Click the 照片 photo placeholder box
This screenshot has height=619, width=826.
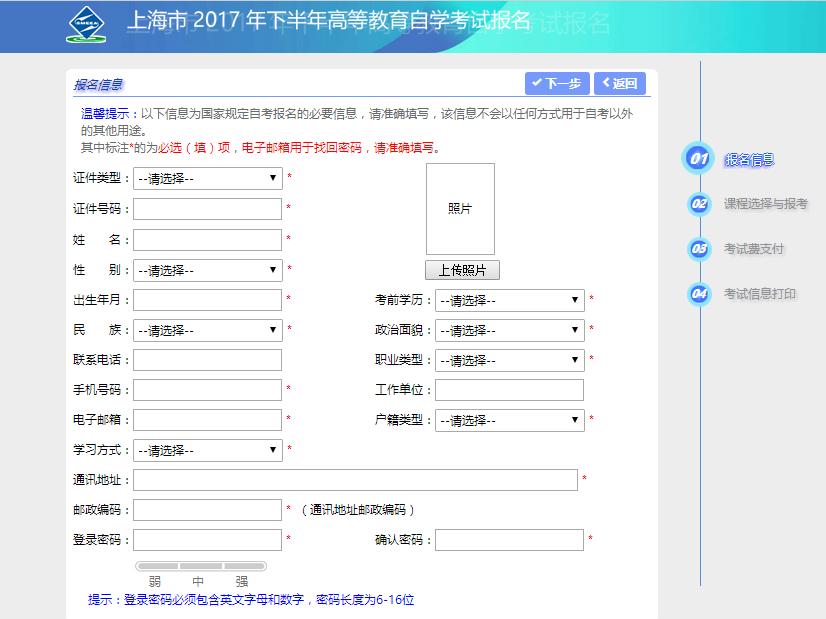pos(460,209)
